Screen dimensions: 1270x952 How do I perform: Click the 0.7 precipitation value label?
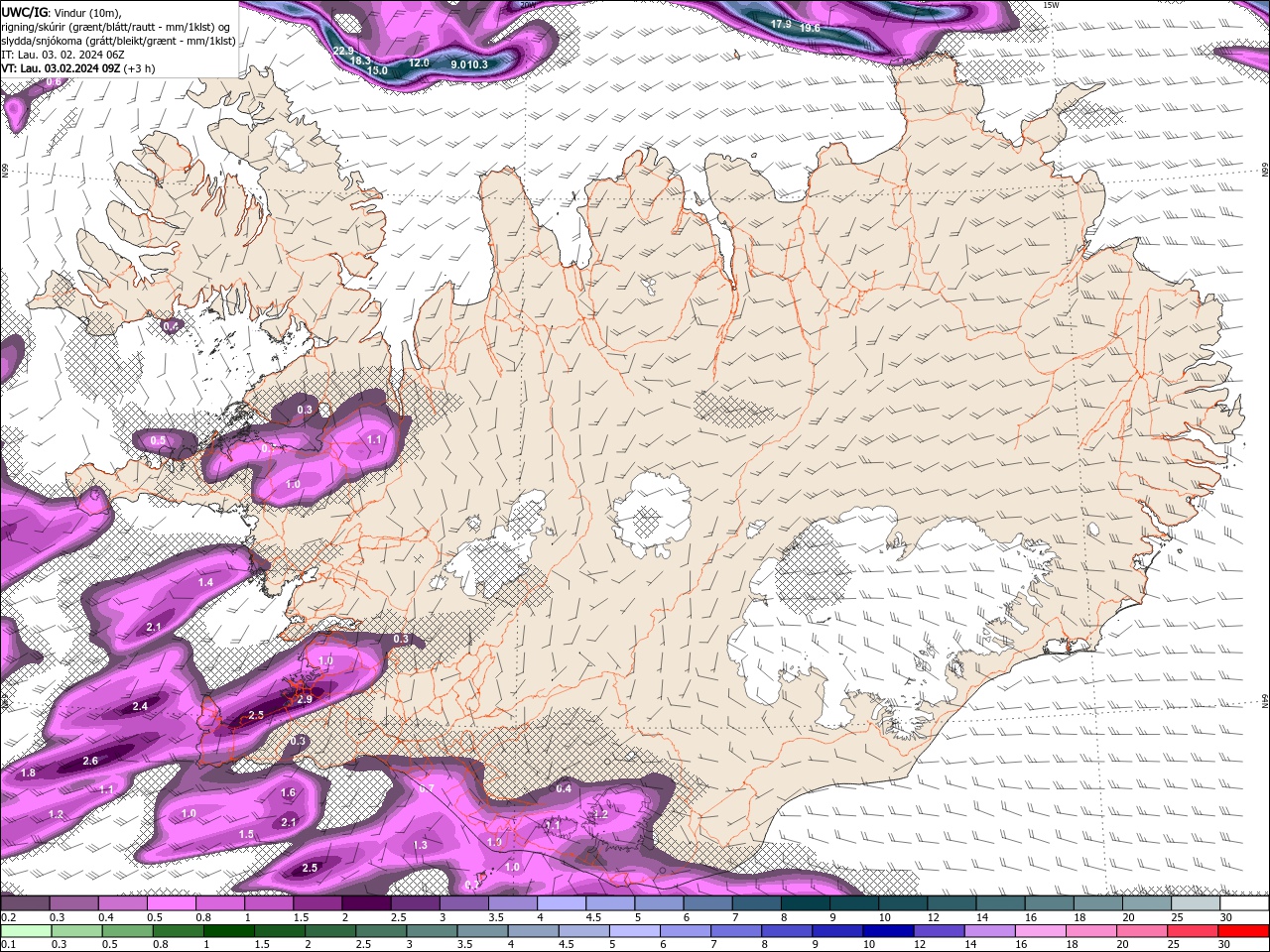point(427,788)
